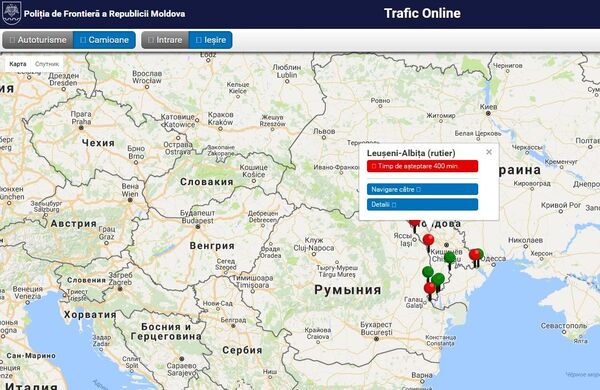Toggle the Camioane trucks filter
The width and height of the screenshot is (600, 390).
click(104, 40)
